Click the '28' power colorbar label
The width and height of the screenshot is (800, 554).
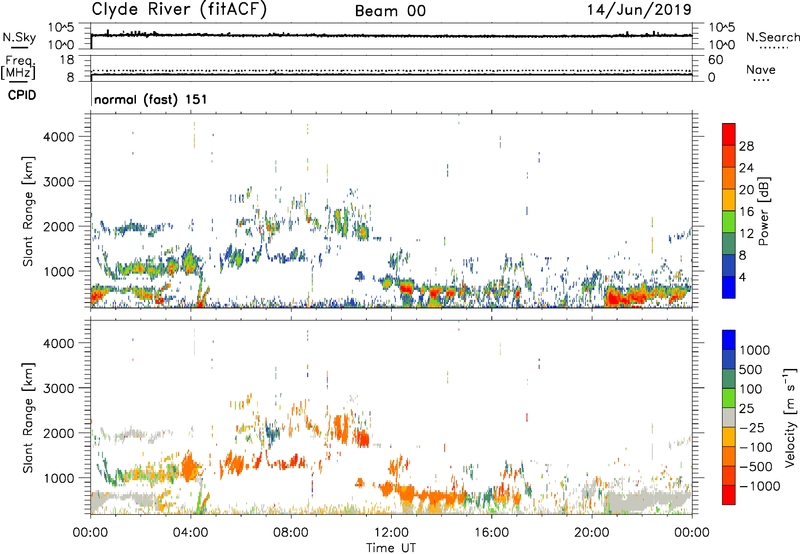pos(746,146)
